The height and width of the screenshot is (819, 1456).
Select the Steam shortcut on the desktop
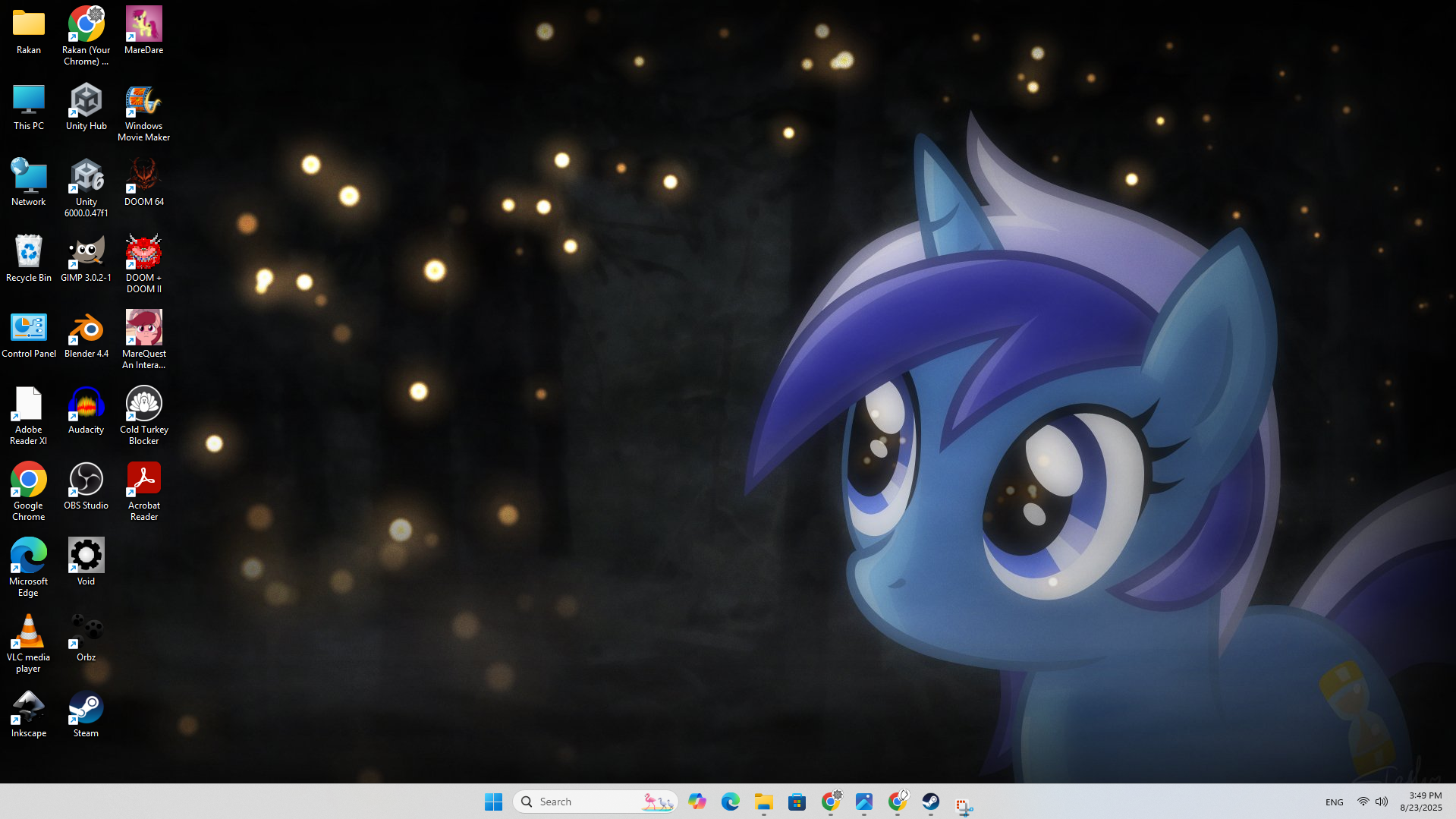(86, 714)
